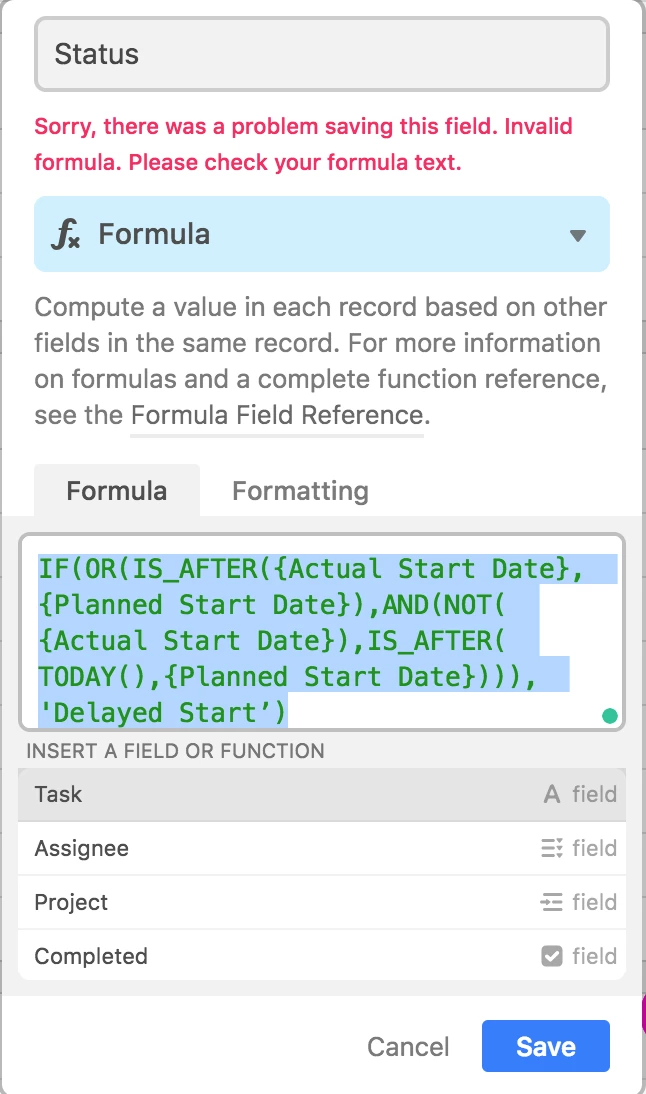Viewport: 646px width, 1094px height.
Task: Click inside the formula text area
Action: (x=321, y=640)
